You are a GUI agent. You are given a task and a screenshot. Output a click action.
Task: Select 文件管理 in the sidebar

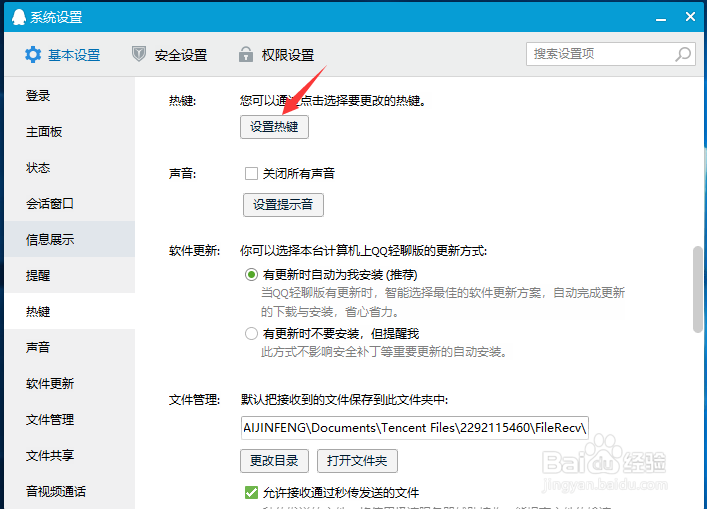(70, 420)
